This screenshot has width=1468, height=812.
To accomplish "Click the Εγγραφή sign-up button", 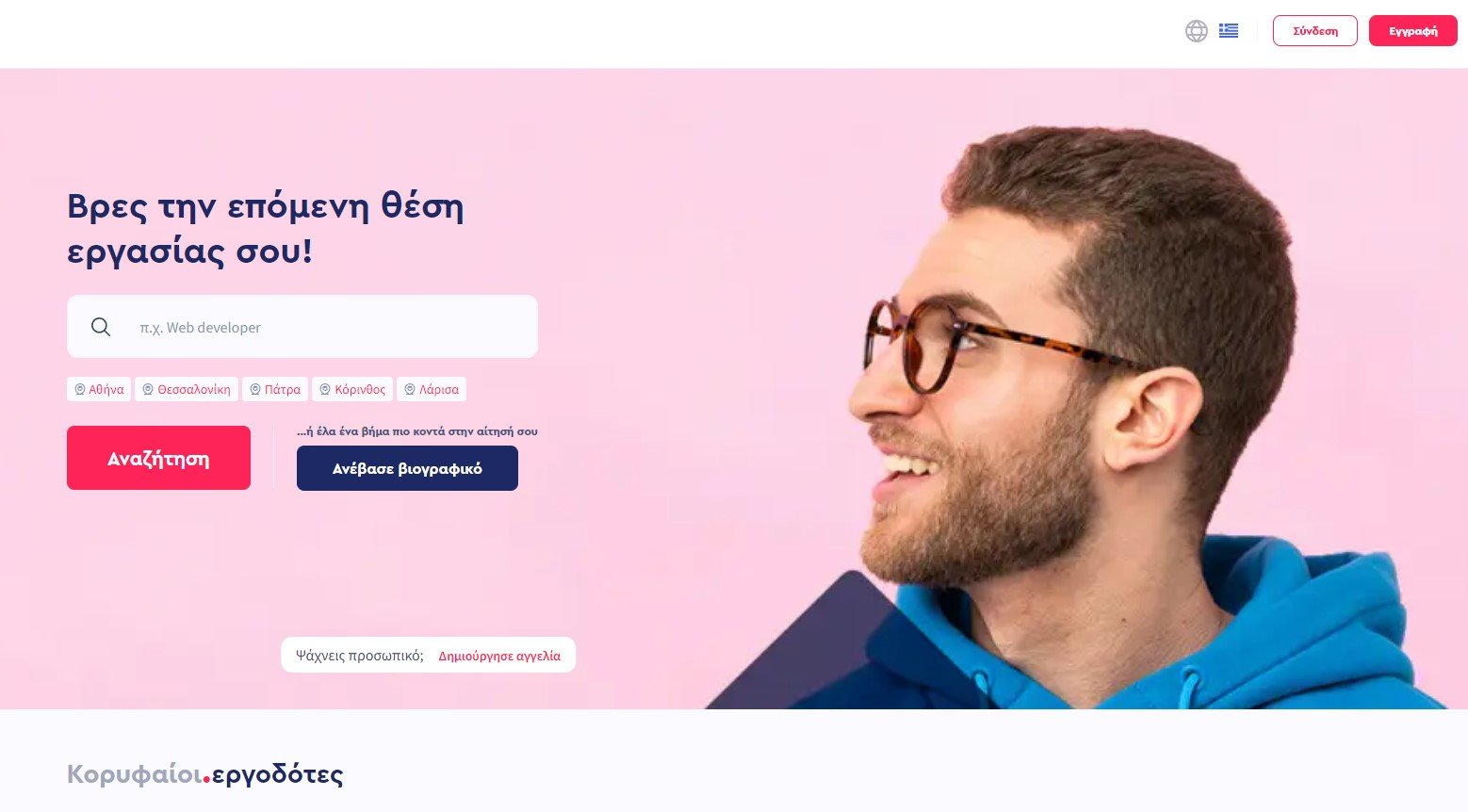I will [1413, 31].
